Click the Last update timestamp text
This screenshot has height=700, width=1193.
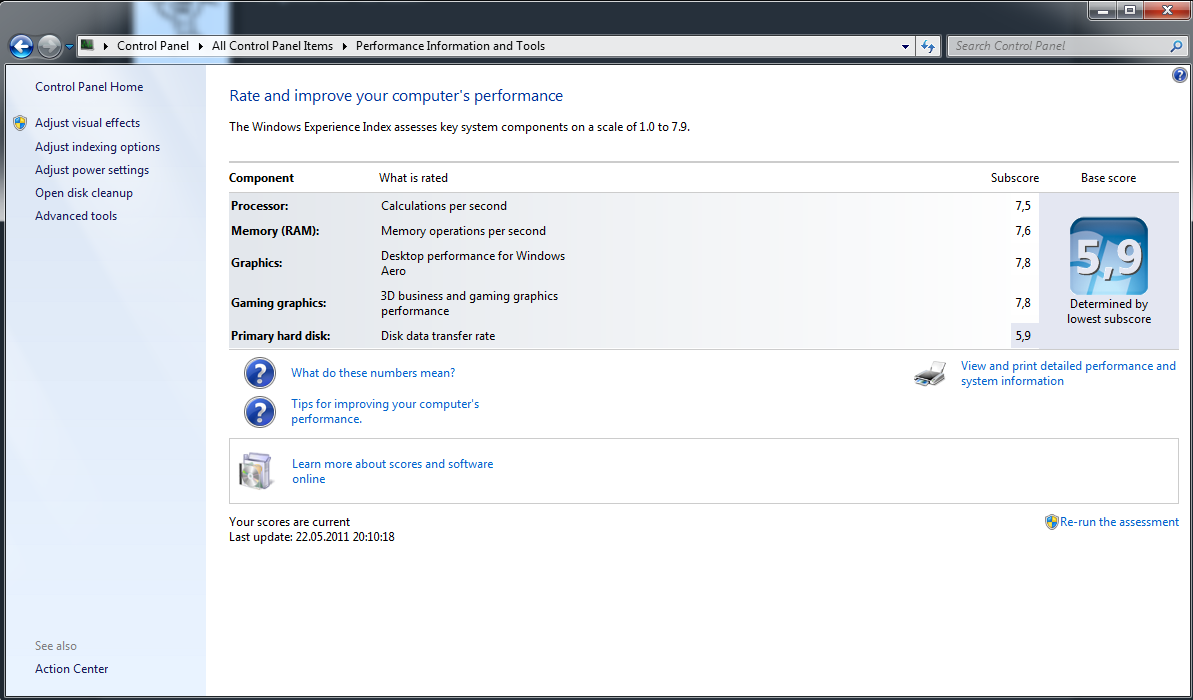312,537
